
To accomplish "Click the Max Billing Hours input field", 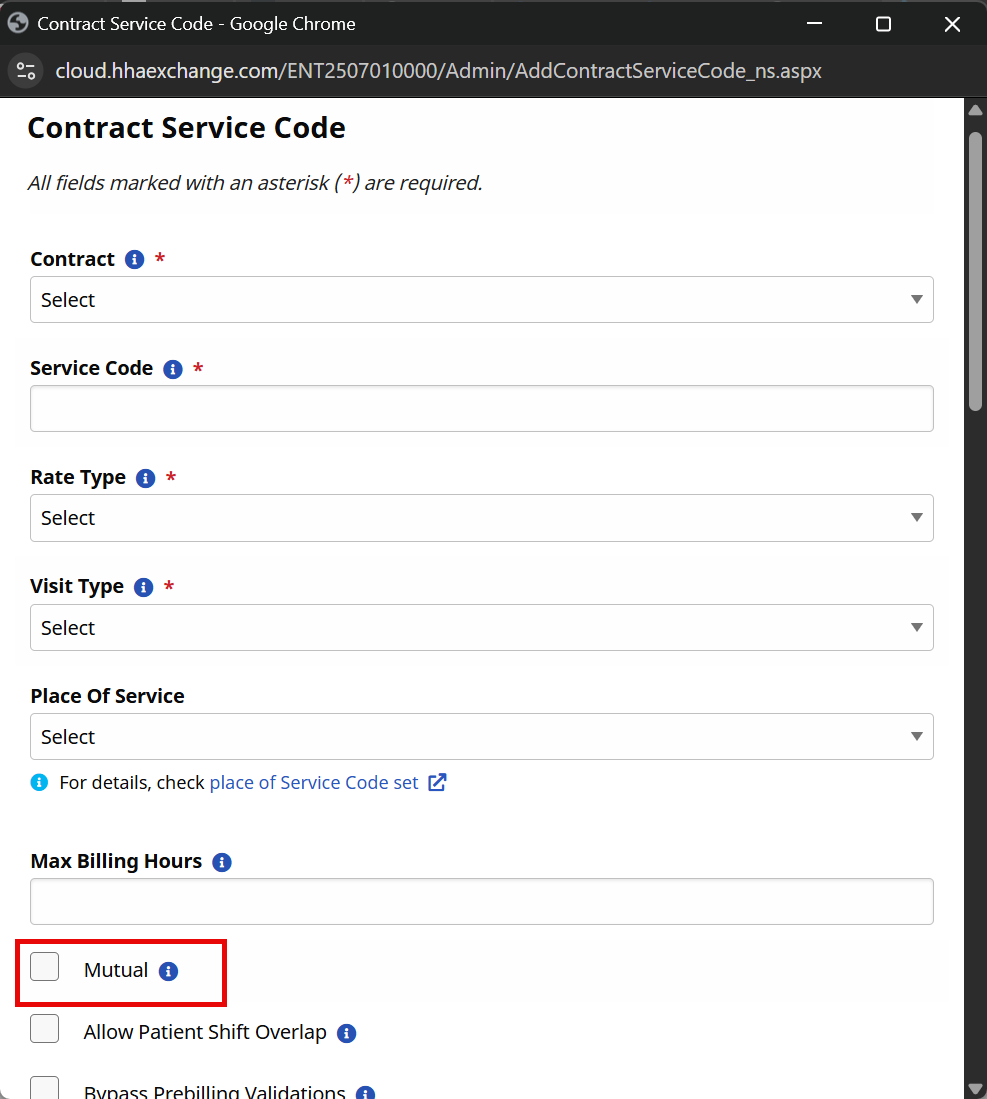I will tap(481, 902).
